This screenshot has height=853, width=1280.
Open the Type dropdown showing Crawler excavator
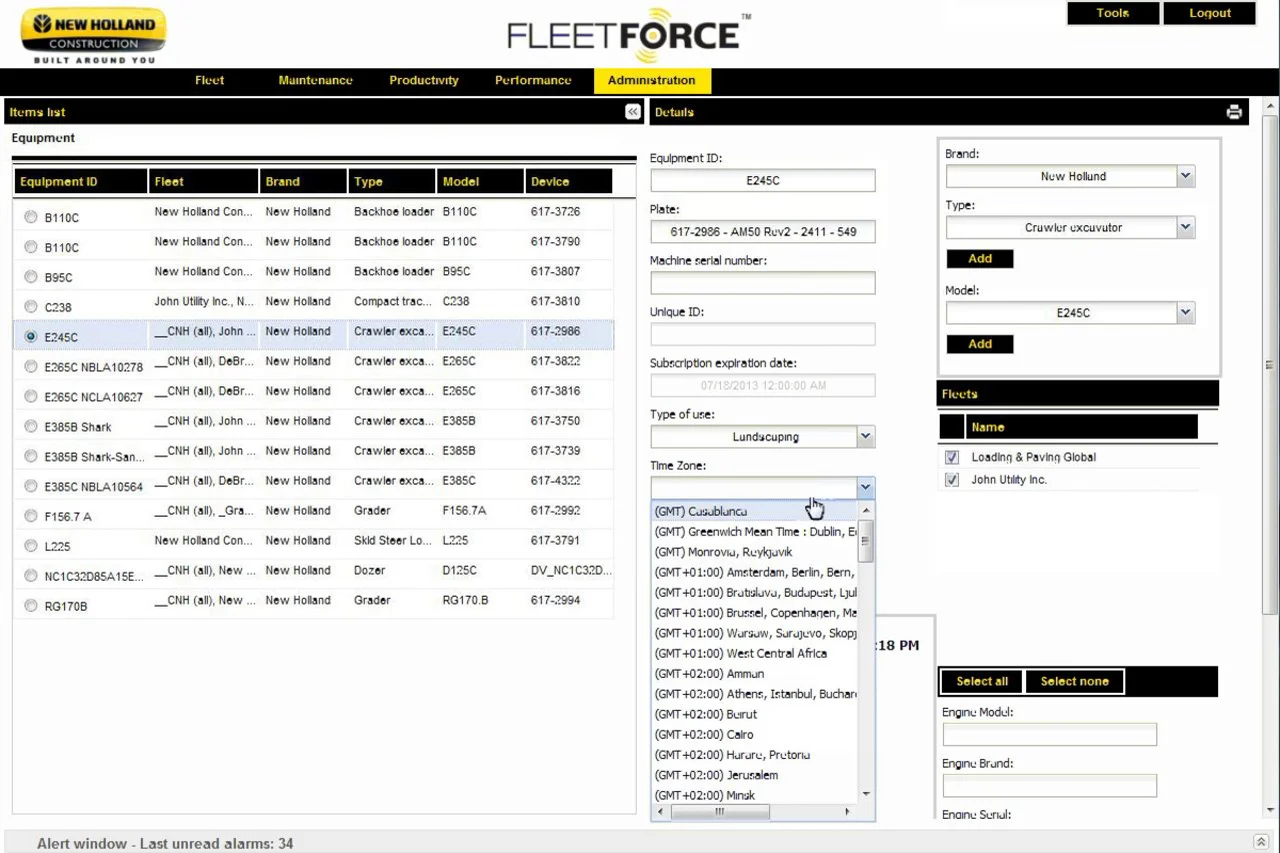click(1185, 227)
